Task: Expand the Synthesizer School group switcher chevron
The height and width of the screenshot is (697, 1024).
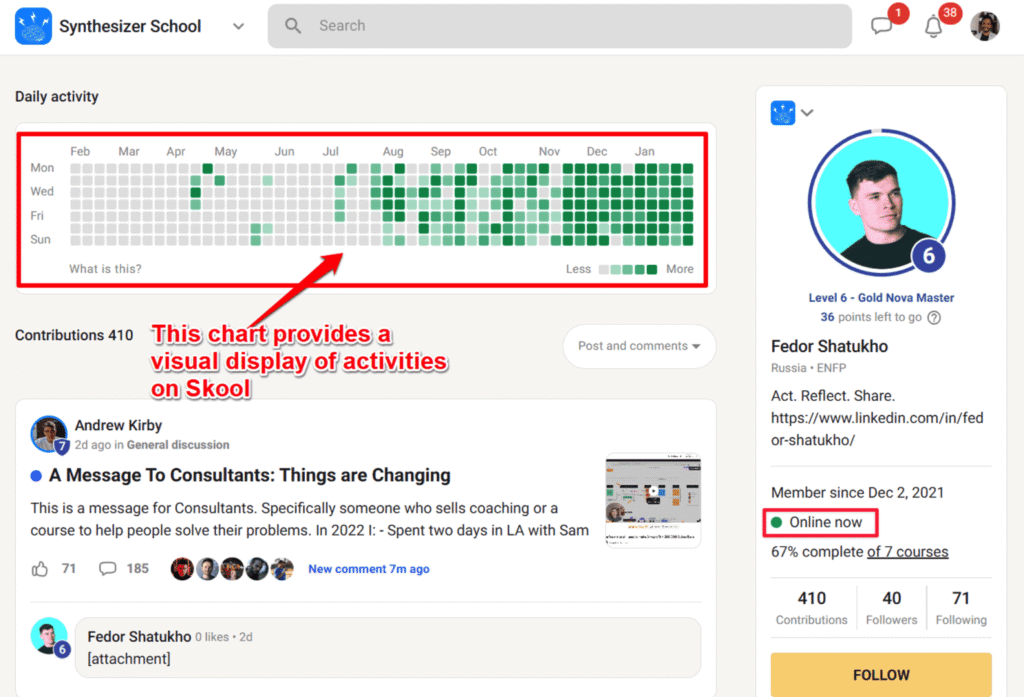Action: [238, 26]
